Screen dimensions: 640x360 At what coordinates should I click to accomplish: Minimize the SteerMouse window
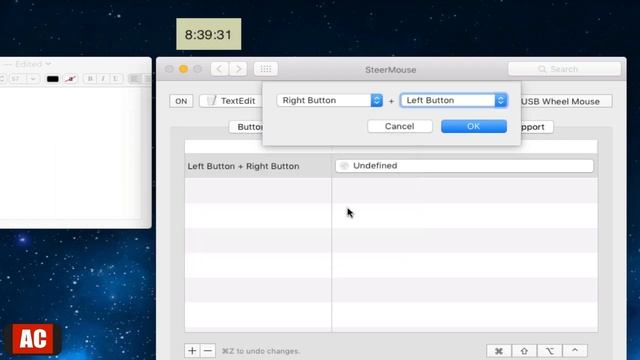tap(184, 69)
